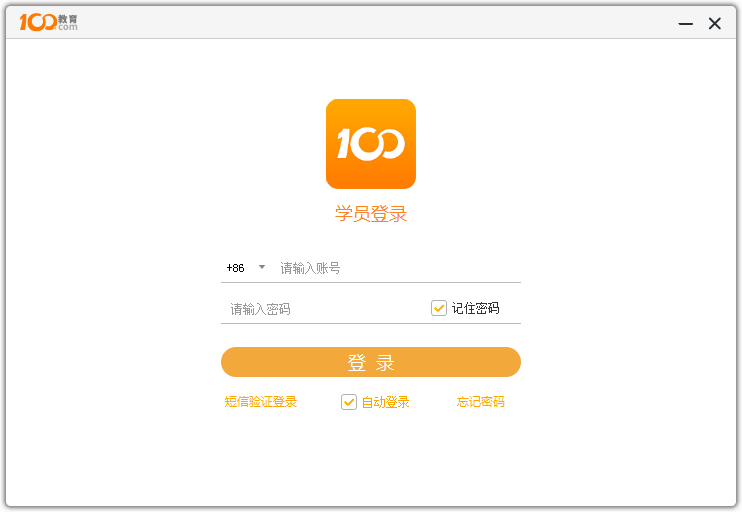Open 短信验证登录 SMS login link
This screenshot has height=512, width=742.
[x=260, y=402]
